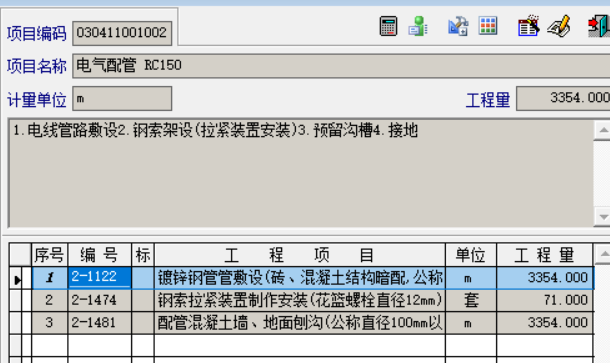Click the 标 cell of row 2-1122
The image size is (610, 363).
click(x=143, y=278)
